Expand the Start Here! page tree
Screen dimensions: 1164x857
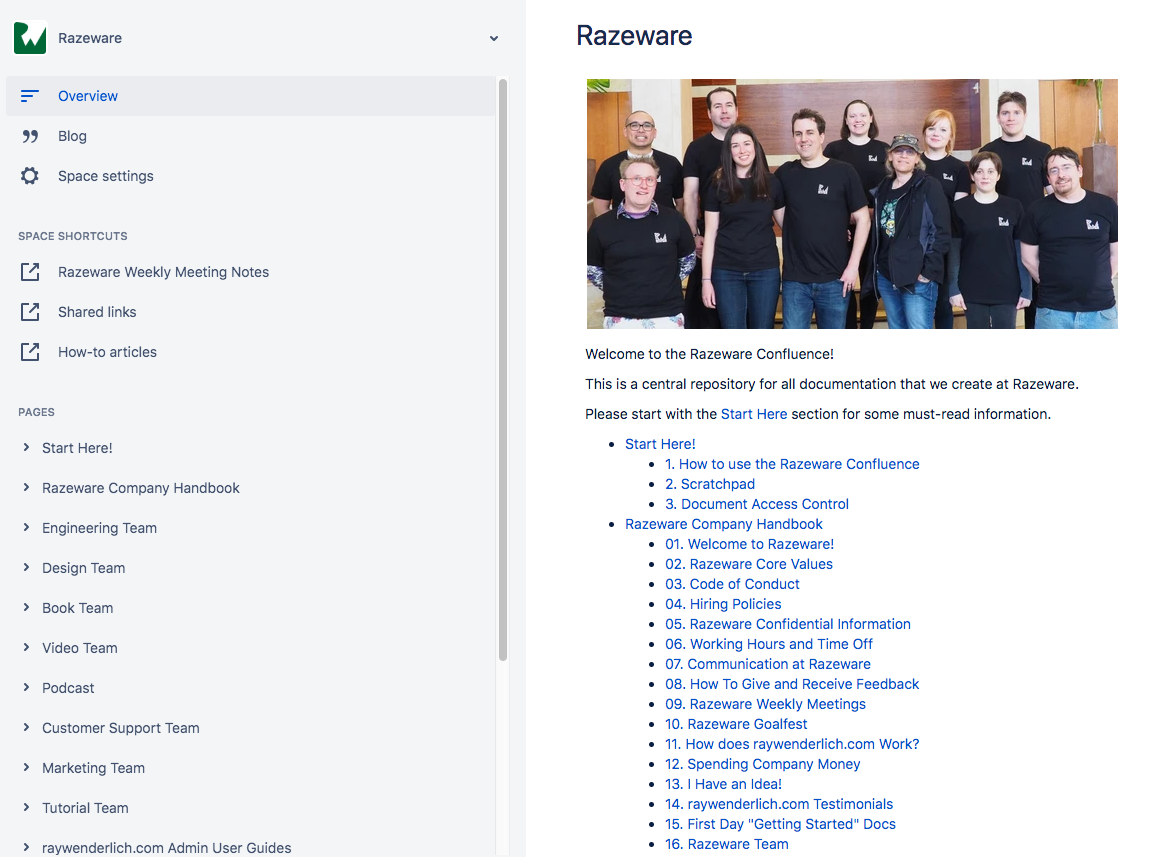tap(26, 447)
